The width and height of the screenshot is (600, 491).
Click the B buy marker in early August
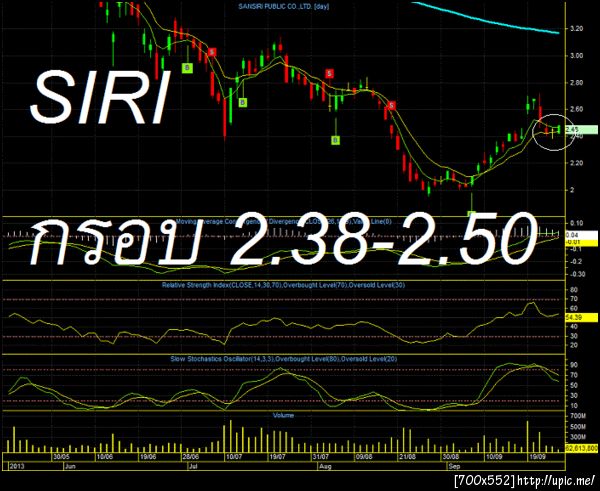point(335,140)
